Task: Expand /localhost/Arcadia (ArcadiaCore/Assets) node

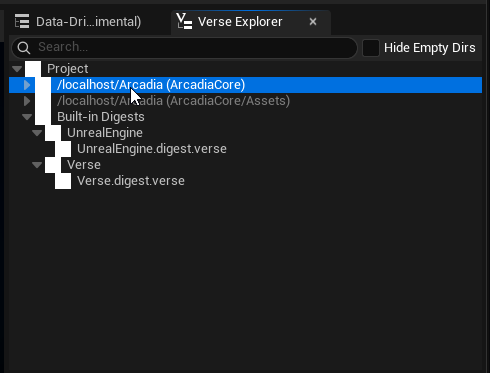Action: 27,101
